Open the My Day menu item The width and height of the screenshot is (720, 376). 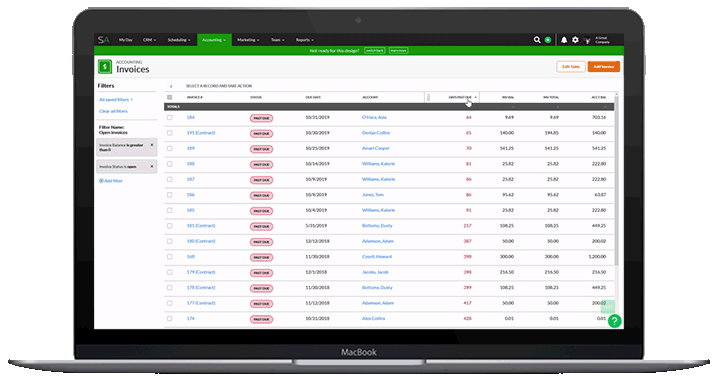coord(125,40)
